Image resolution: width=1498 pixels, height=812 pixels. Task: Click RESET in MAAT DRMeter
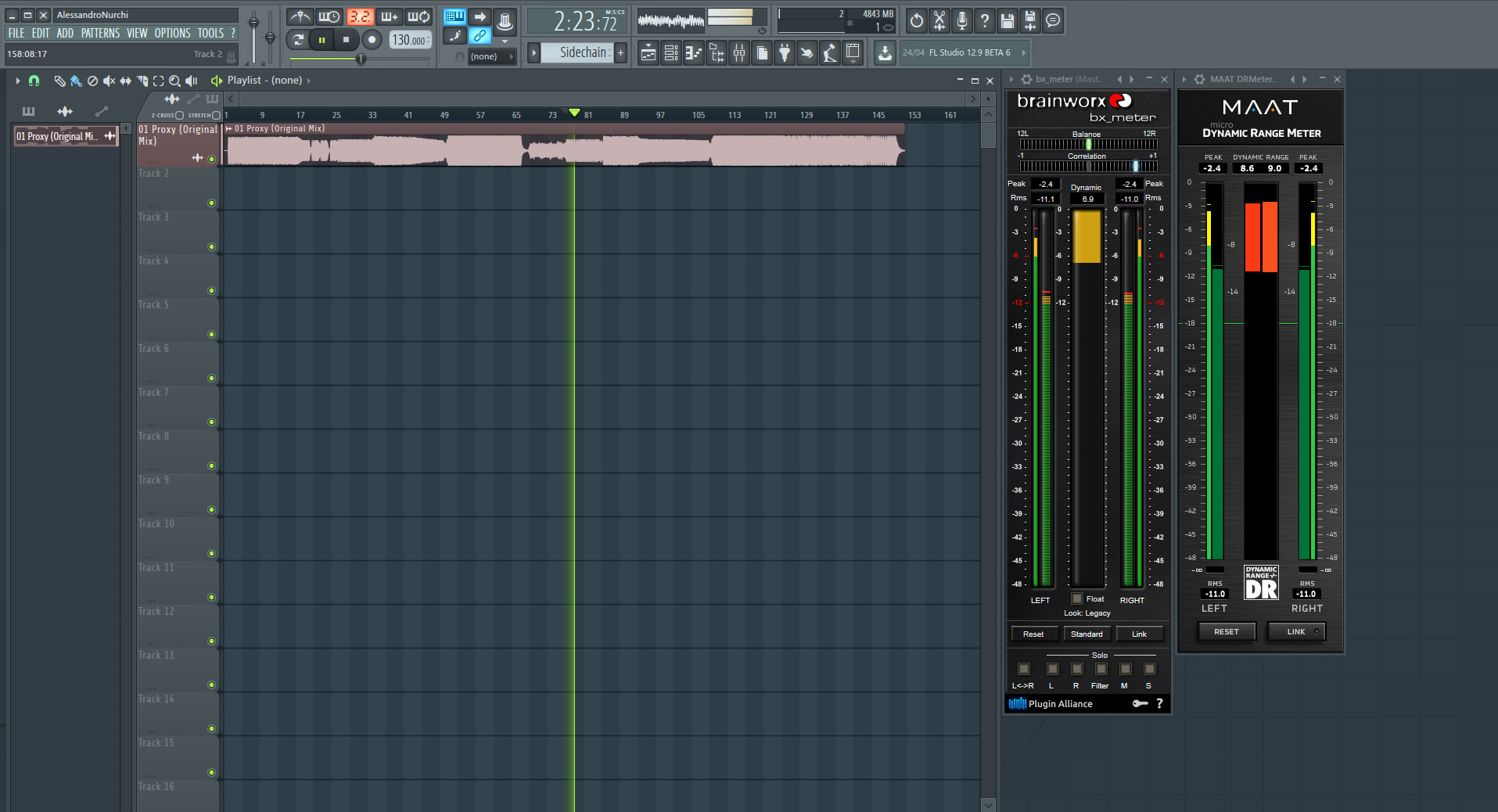pos(1226,631)
